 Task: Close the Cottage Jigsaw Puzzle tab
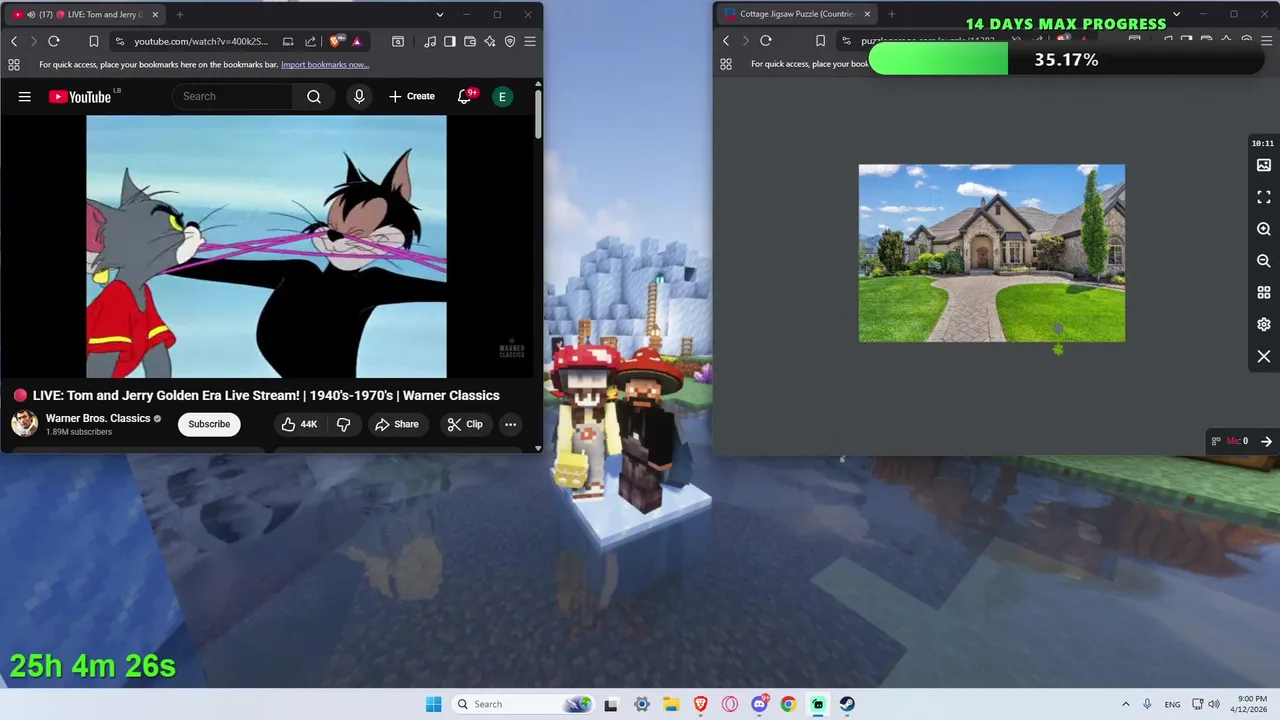coord(867,14)
